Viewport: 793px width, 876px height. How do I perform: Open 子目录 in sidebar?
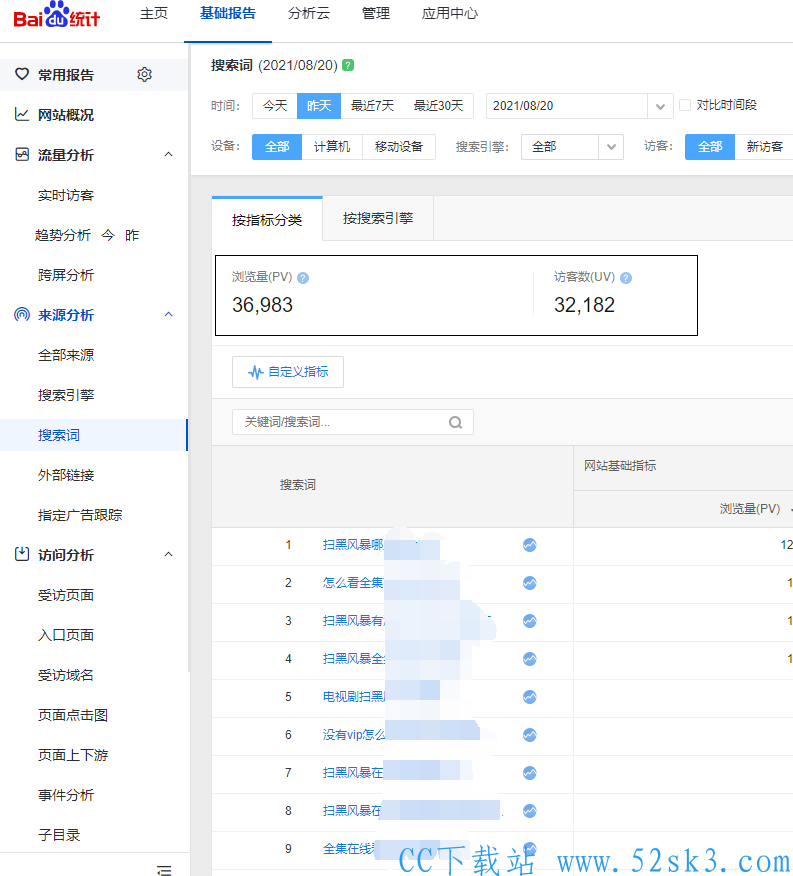pyautogui.click(x=59, y=835)
